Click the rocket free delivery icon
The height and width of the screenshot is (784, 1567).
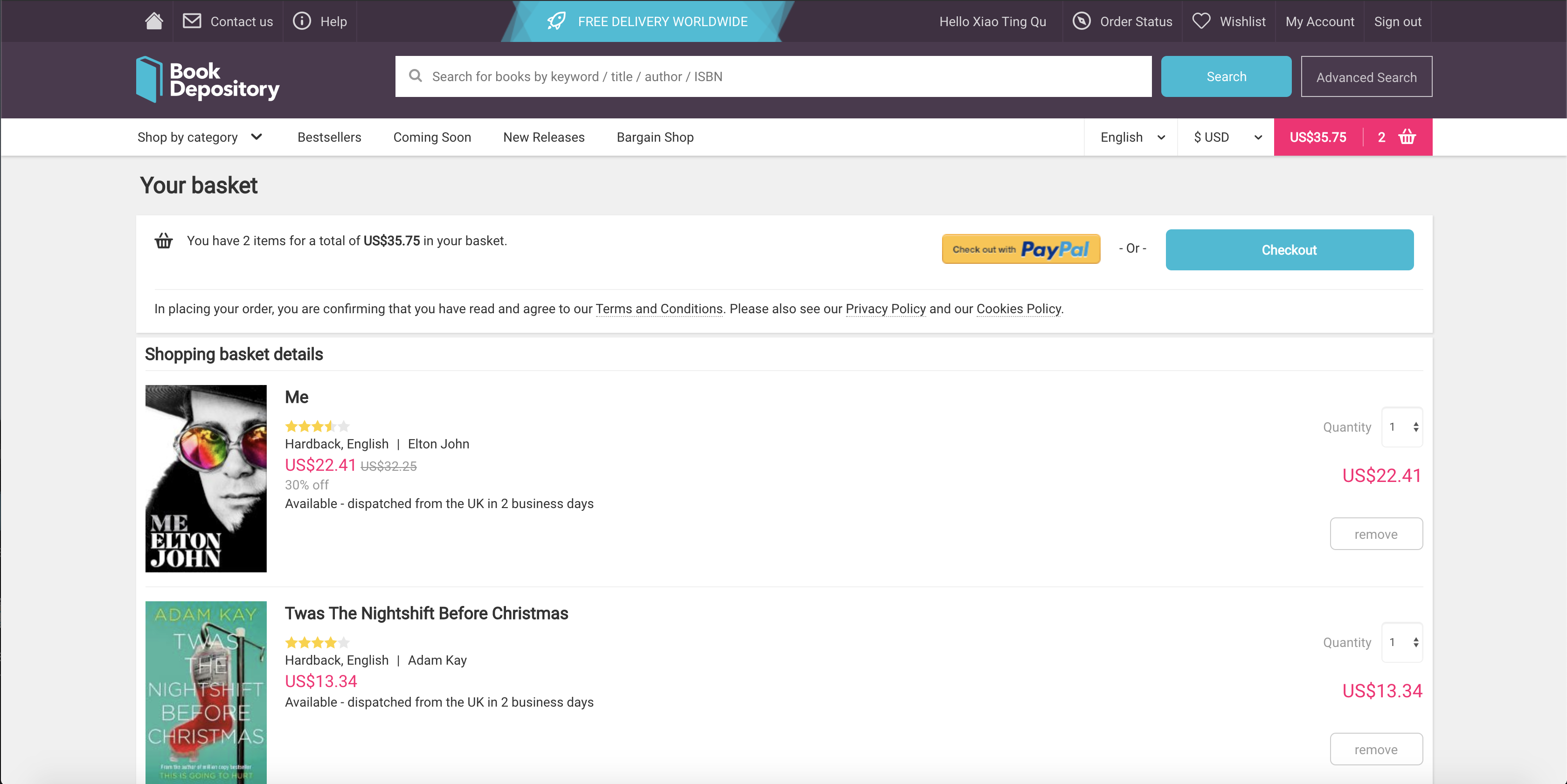click(x=556, y=21)
